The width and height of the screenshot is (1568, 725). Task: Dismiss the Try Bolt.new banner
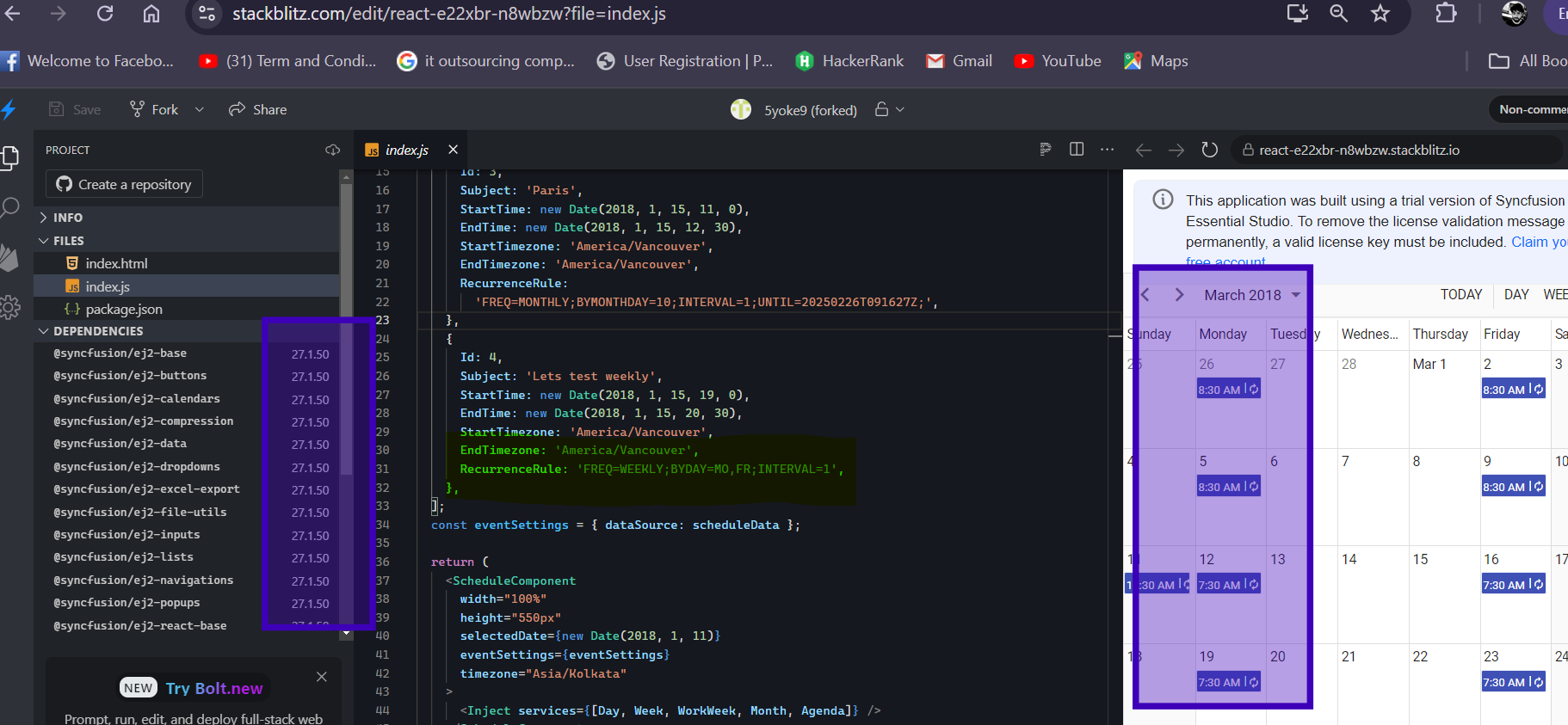322,677
